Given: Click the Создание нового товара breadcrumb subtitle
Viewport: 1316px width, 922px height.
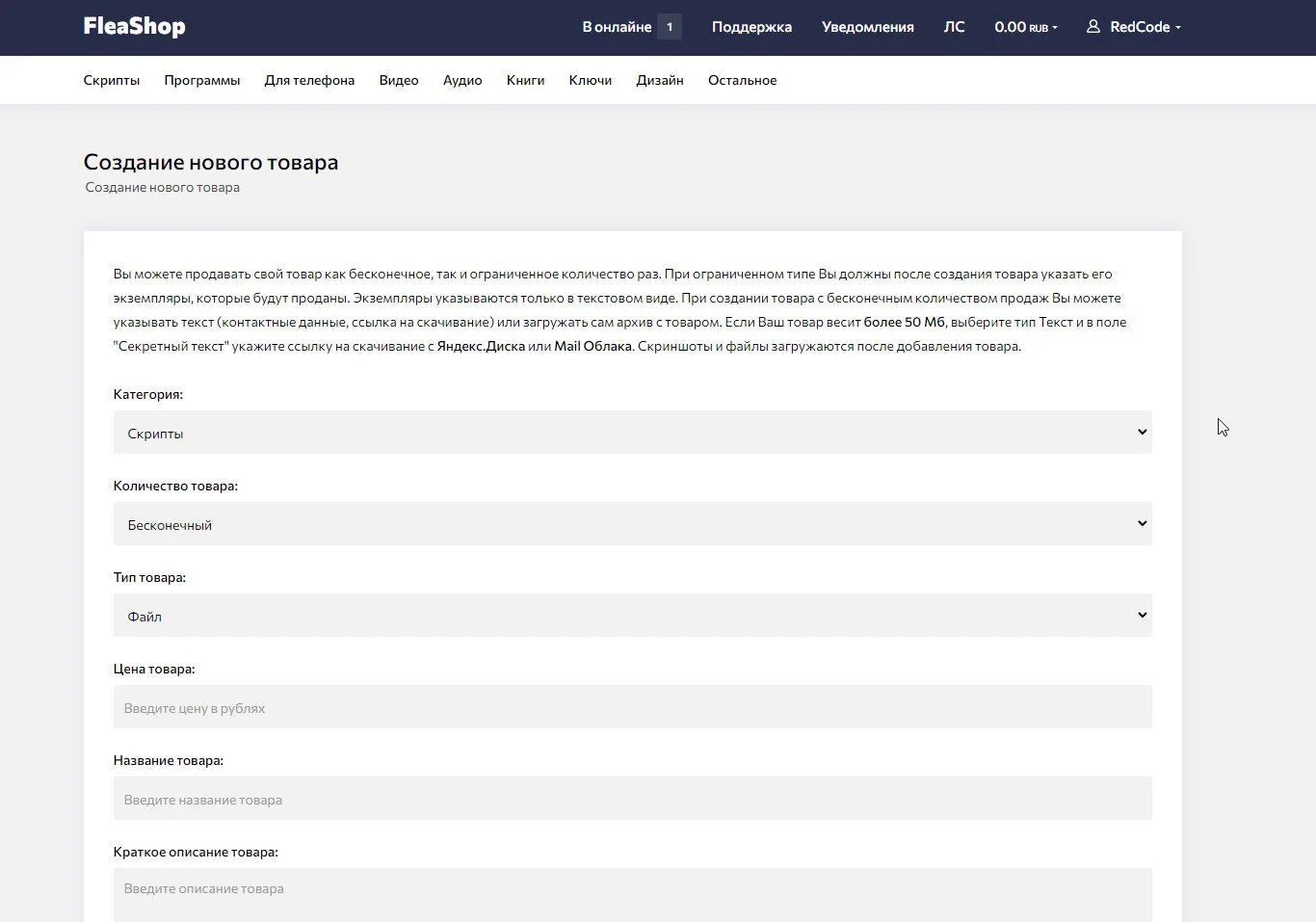Looking at the screenshot, I should click(x=163, y=188).
